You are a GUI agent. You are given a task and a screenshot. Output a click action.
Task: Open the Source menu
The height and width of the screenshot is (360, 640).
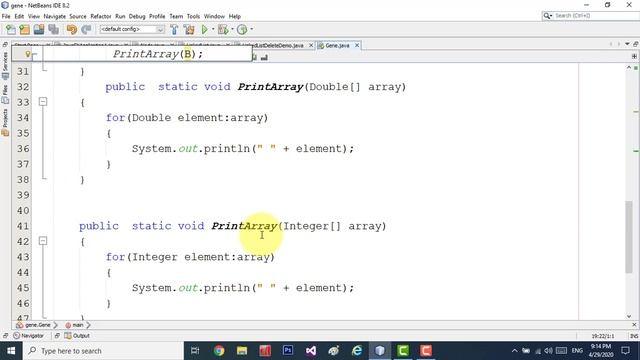click(x=78, y=16)
